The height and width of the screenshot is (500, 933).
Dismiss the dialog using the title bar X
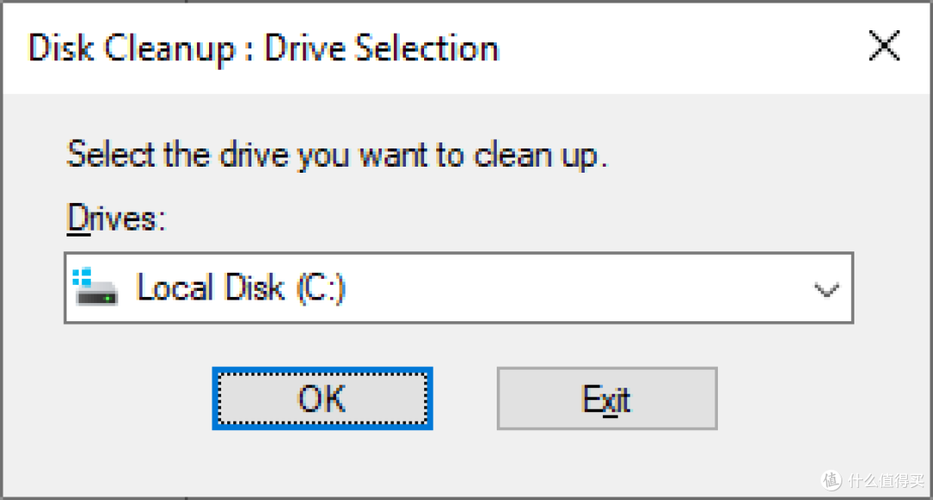[883, 47]
